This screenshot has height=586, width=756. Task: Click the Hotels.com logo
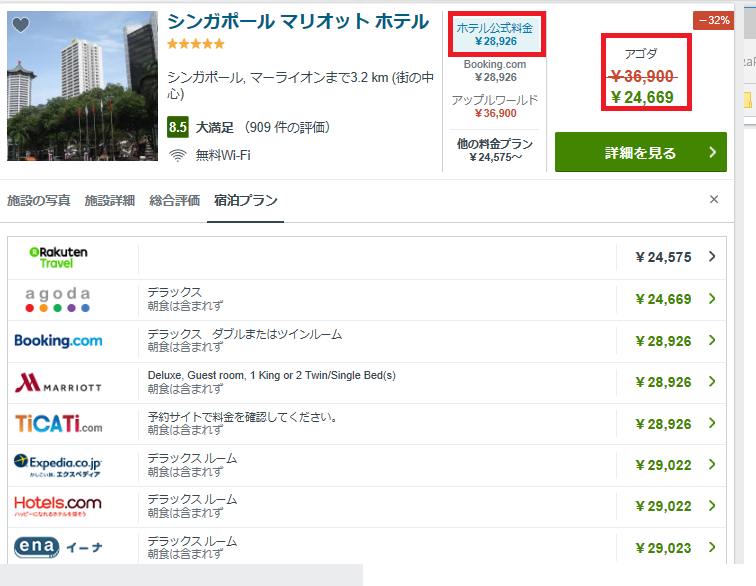click(58, 506)
